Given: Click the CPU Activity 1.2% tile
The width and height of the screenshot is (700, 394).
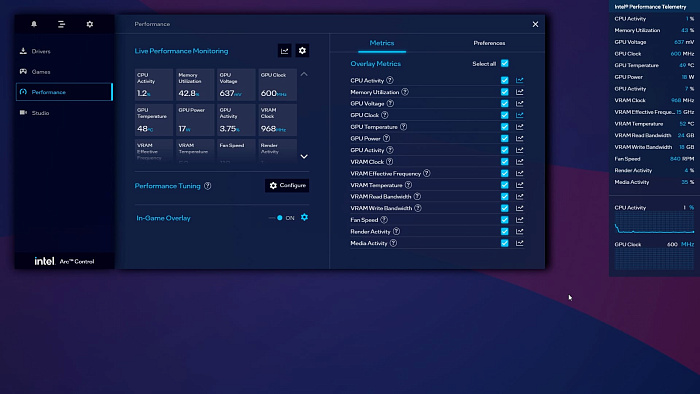Looking at the screenshot, I should point(154,84).
